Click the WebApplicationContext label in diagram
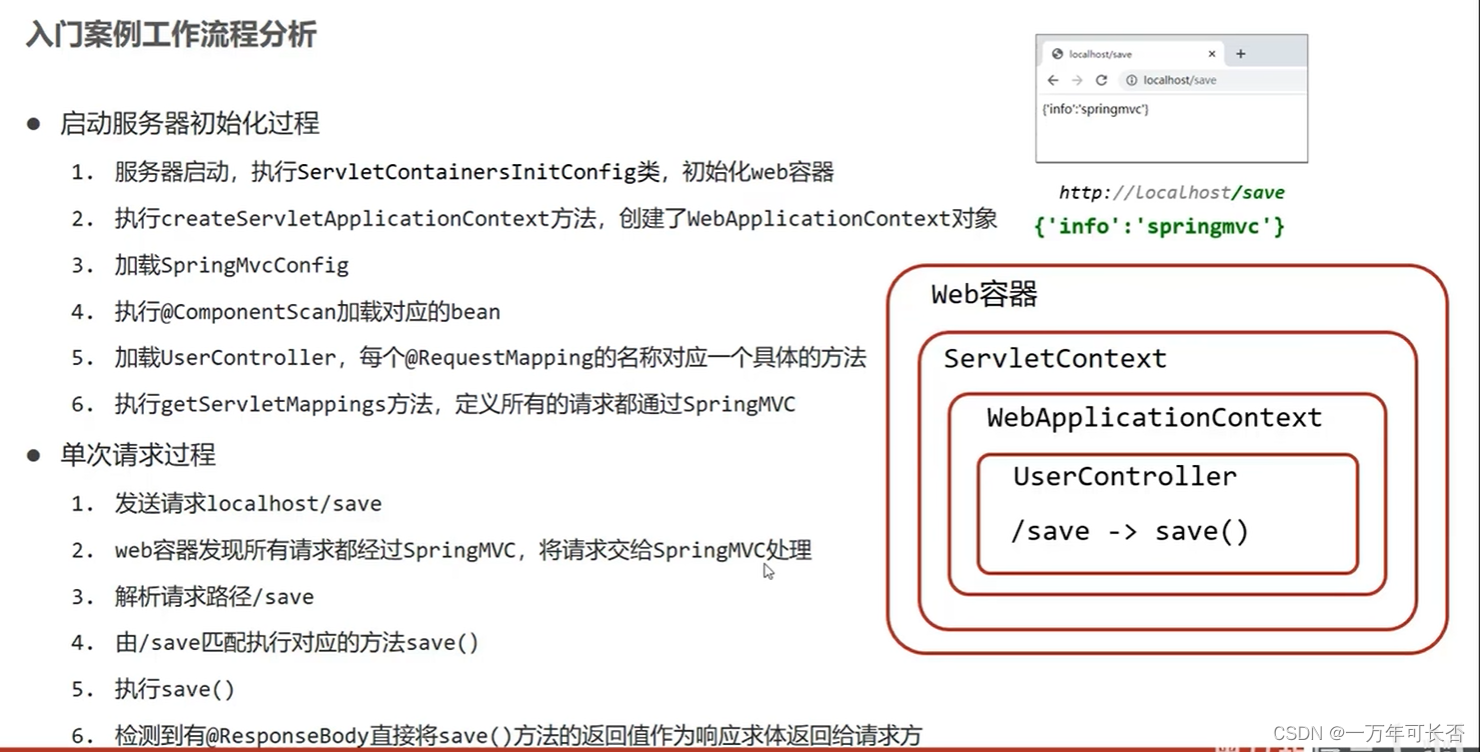The width and height of the screenshot is (1480, 752). click(1154, 417)
